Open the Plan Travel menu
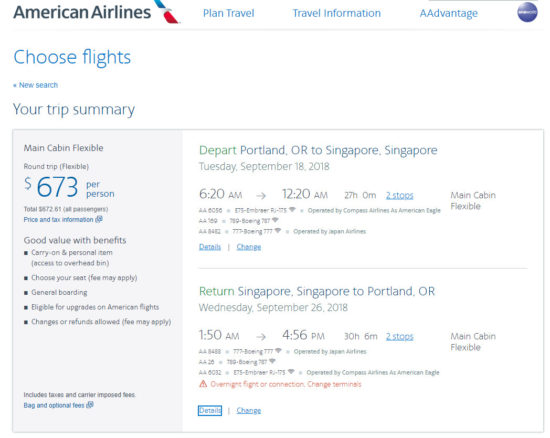The image size is (550, 438). (x=229, y=13)
